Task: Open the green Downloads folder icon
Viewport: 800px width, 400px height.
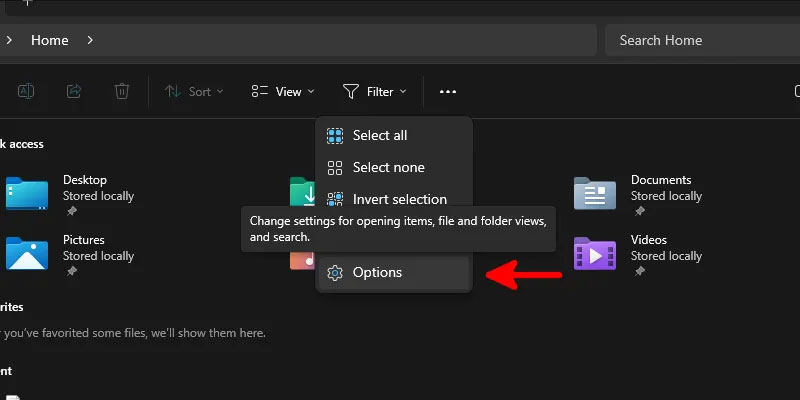Action: click(x=302, y=192)
